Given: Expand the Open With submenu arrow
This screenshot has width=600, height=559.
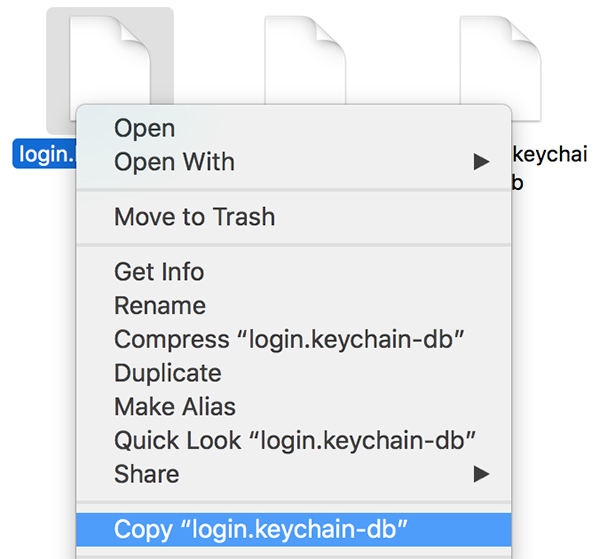Looking at the screenshot, I should [x=481, y=162].
